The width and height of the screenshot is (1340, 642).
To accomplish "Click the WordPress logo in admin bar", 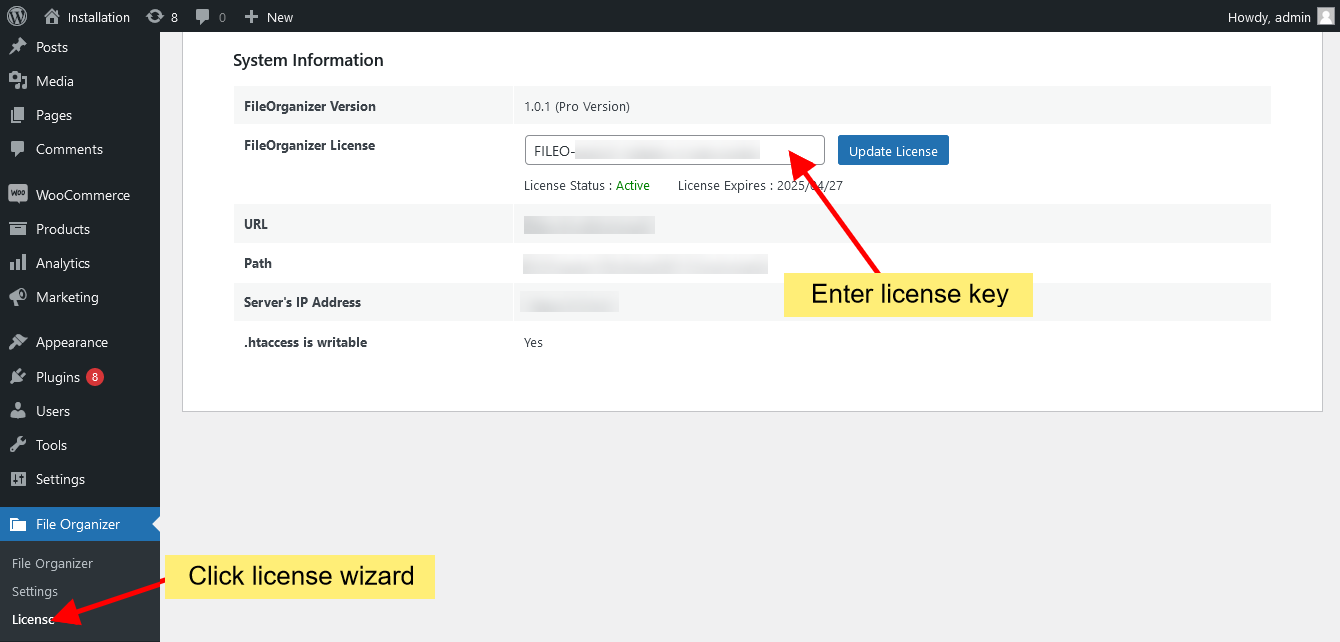I will [x=15, y=16].
